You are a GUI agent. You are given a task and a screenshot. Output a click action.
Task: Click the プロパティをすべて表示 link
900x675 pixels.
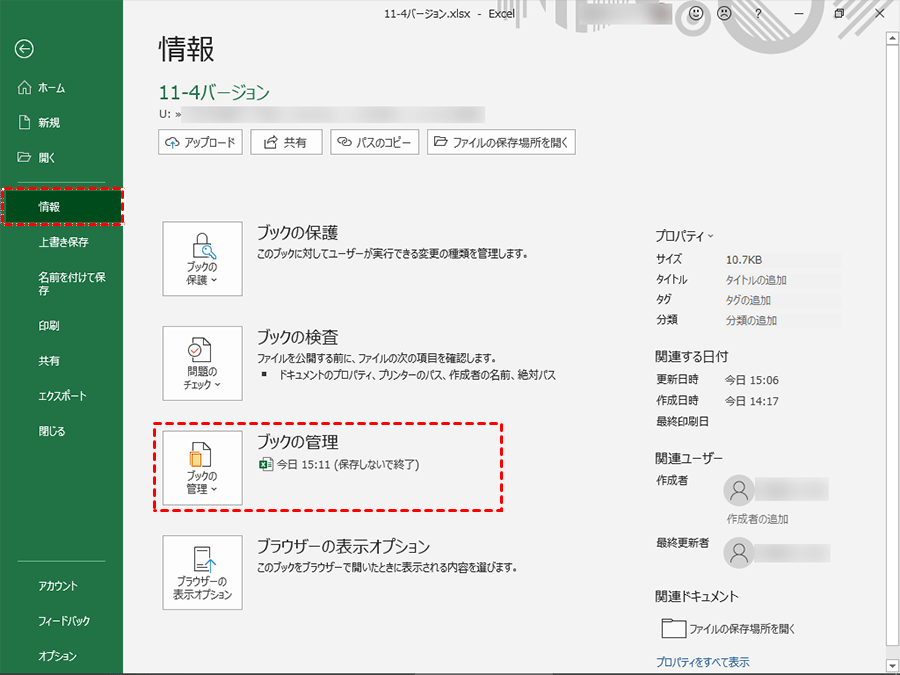point(702,662)
